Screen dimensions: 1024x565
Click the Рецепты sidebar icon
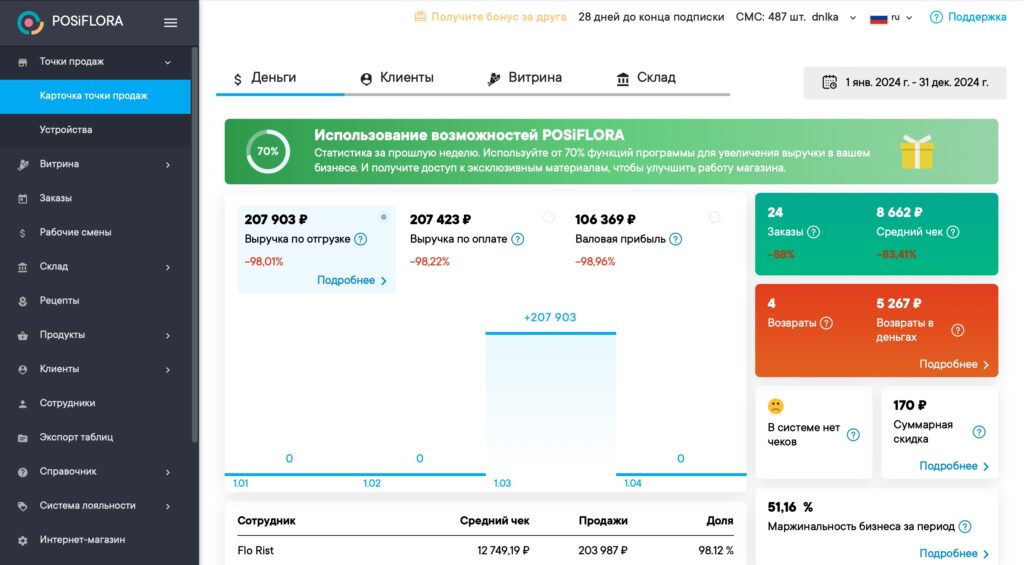[x=23, y=301]
